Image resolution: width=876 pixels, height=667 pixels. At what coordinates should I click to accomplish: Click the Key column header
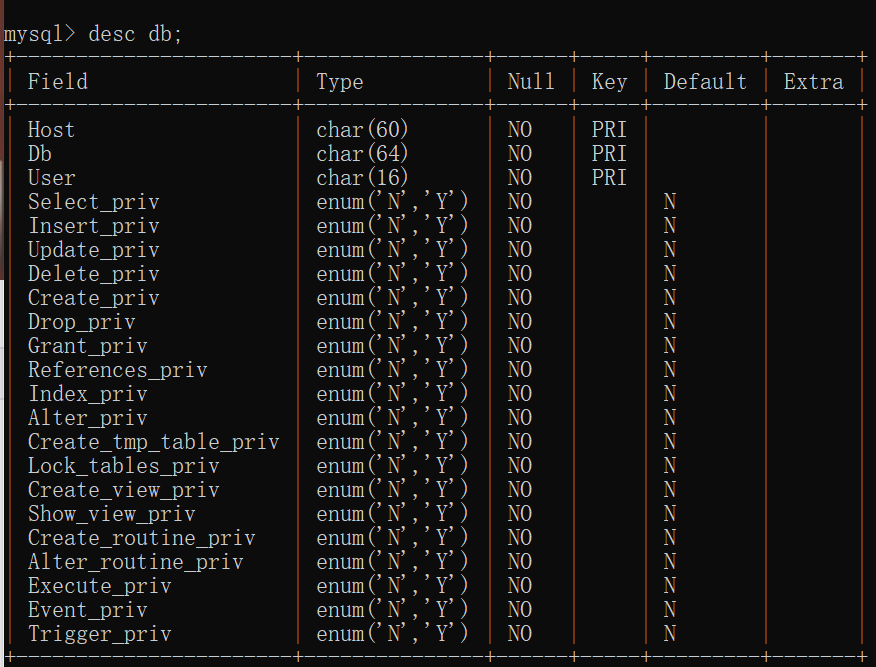[609, 82]
